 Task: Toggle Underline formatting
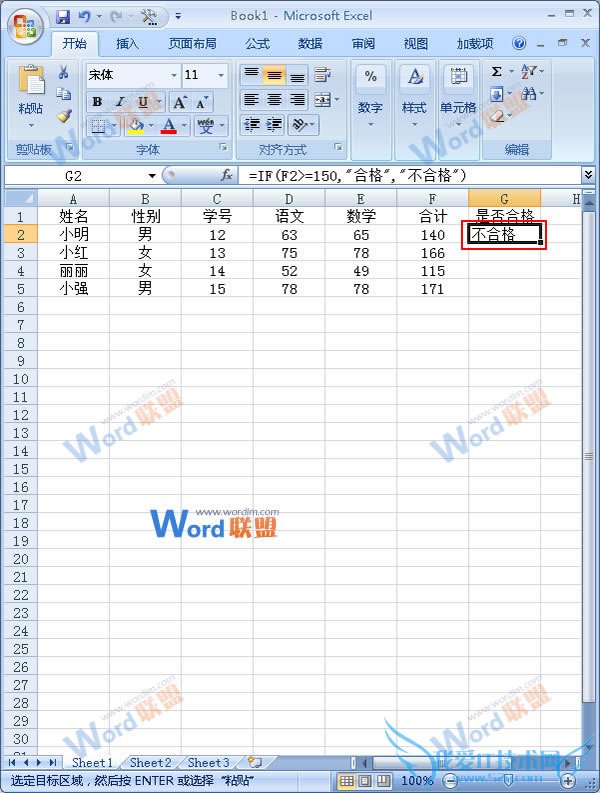[x=143, y=103]
